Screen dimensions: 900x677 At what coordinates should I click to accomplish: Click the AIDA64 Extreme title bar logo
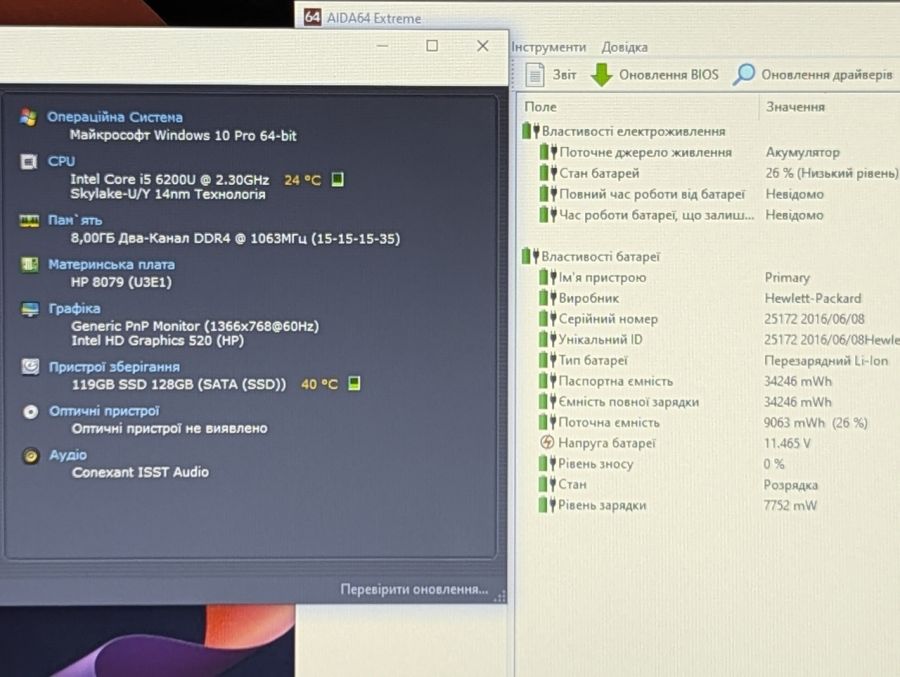312,17
